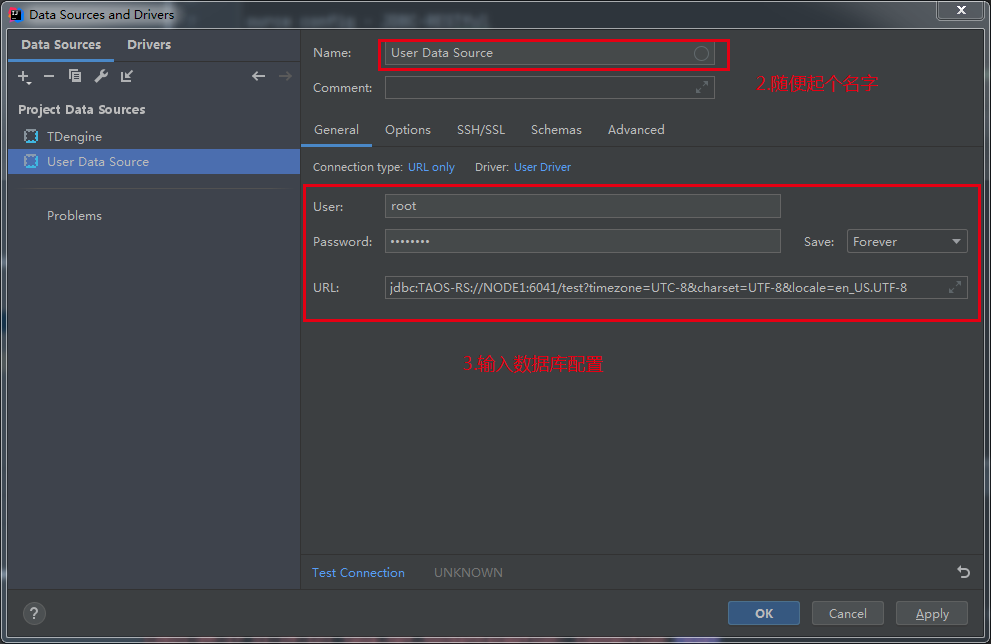Click the import data sources icon
Viewport: 991px width, 644px height.
pos(126,76)
